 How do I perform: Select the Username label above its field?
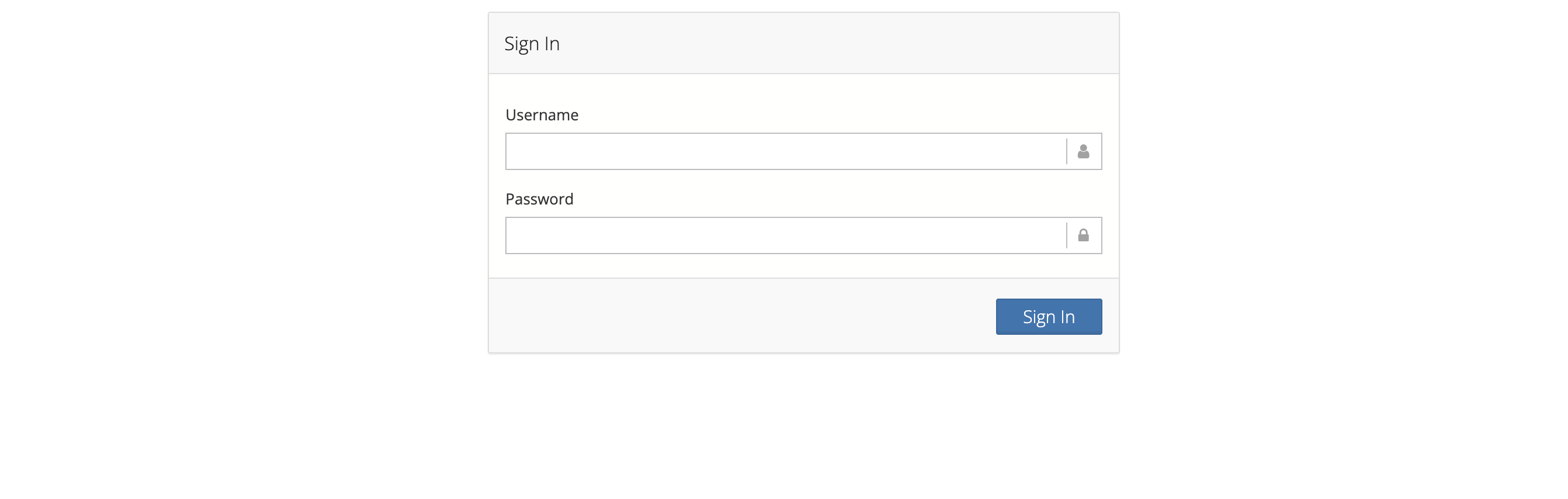point(542,115)
